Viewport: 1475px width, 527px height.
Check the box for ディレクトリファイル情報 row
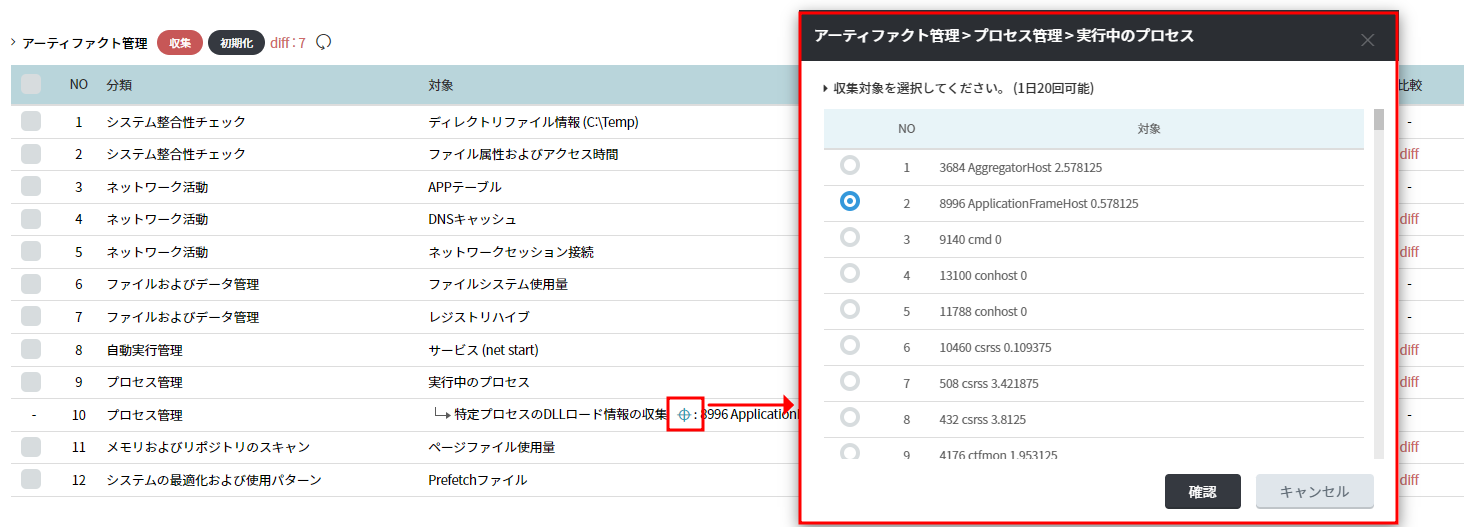(x=31, y=122)
